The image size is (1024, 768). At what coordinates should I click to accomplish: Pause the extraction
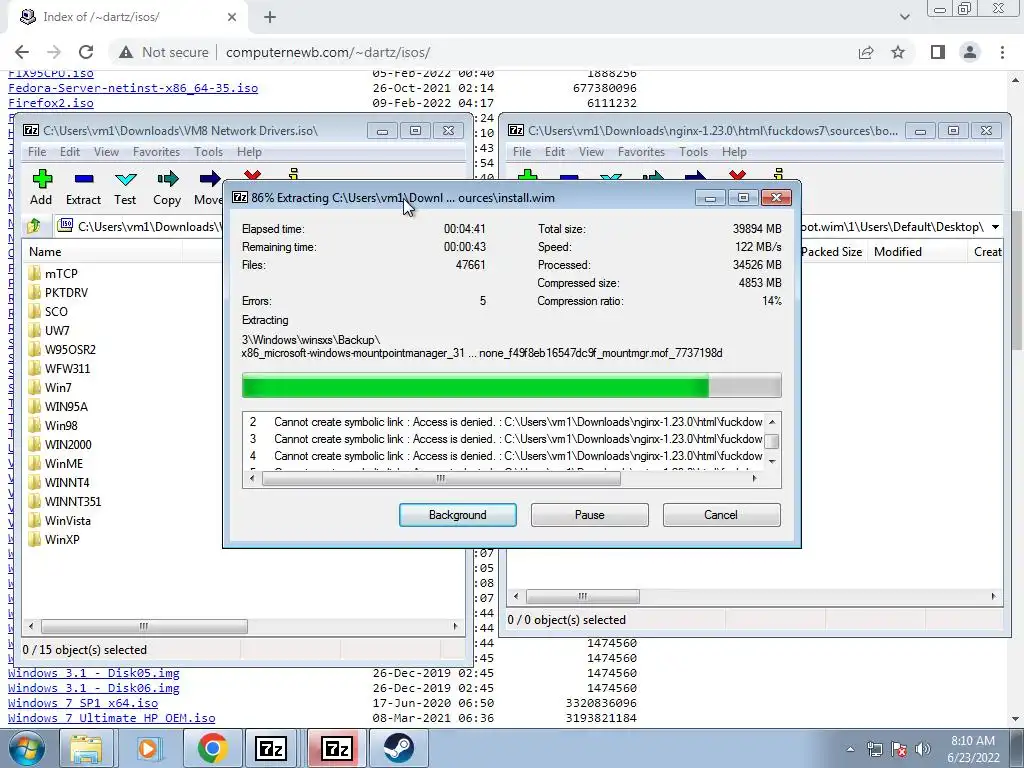(590, 515)
